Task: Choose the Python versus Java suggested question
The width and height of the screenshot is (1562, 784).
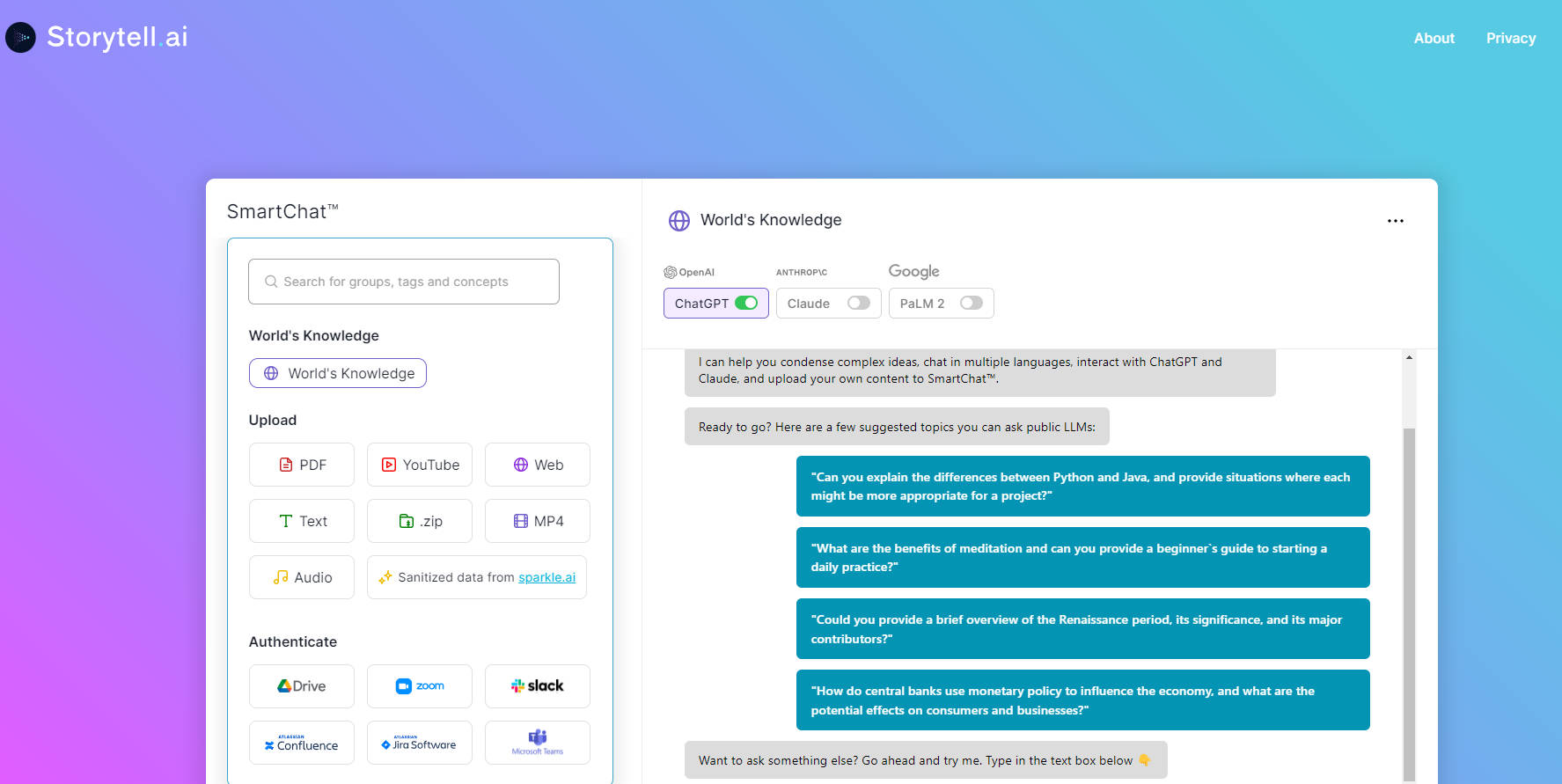Action: click(1083, 486)
